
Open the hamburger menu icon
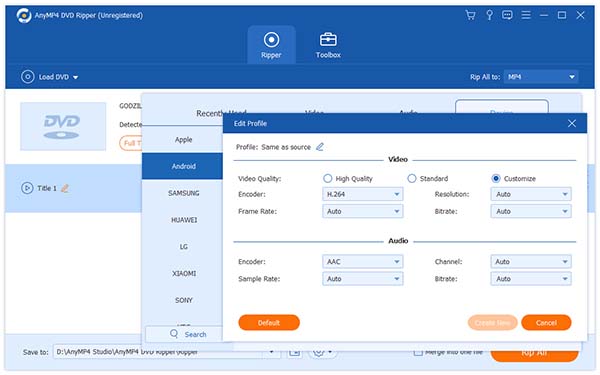click(x=526, y=15)
